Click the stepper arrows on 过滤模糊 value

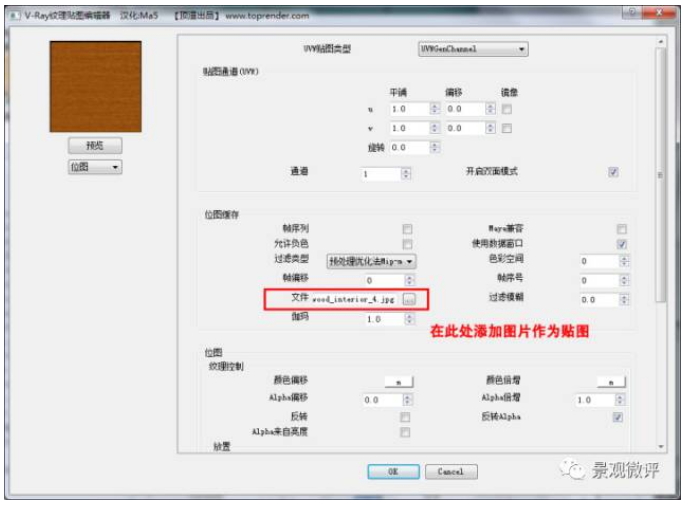623,299
